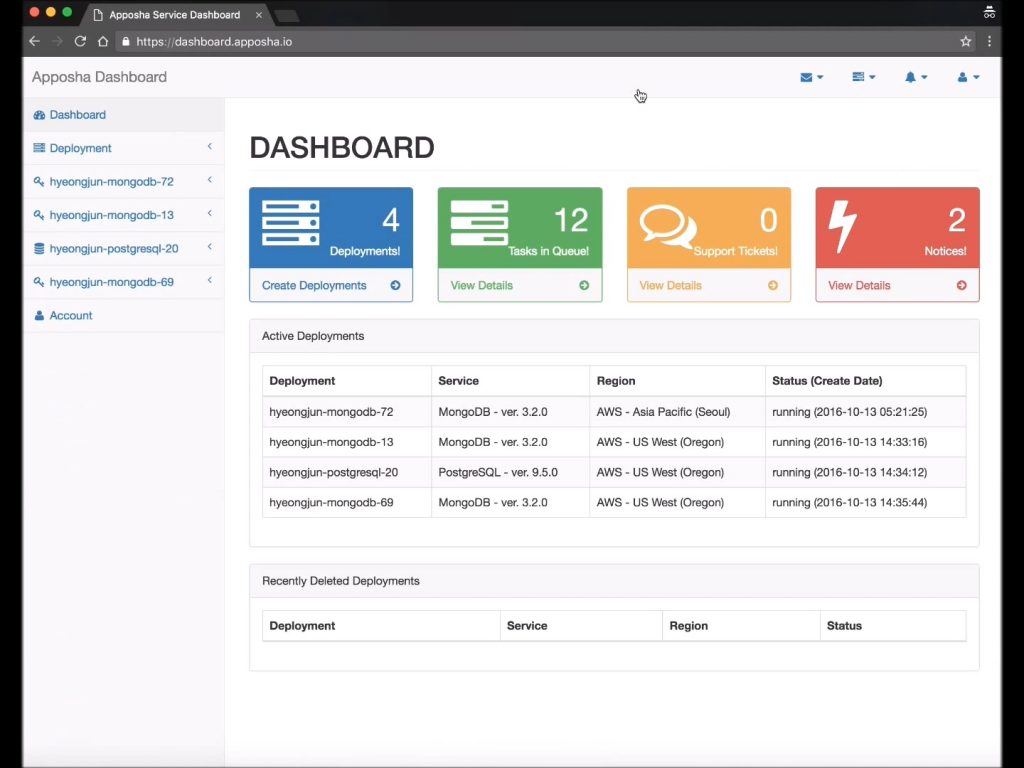The width and height of the screenshot is (1024, 768).
Task: Open the bell alerts dropdown
Action: (x=916, y=77)
